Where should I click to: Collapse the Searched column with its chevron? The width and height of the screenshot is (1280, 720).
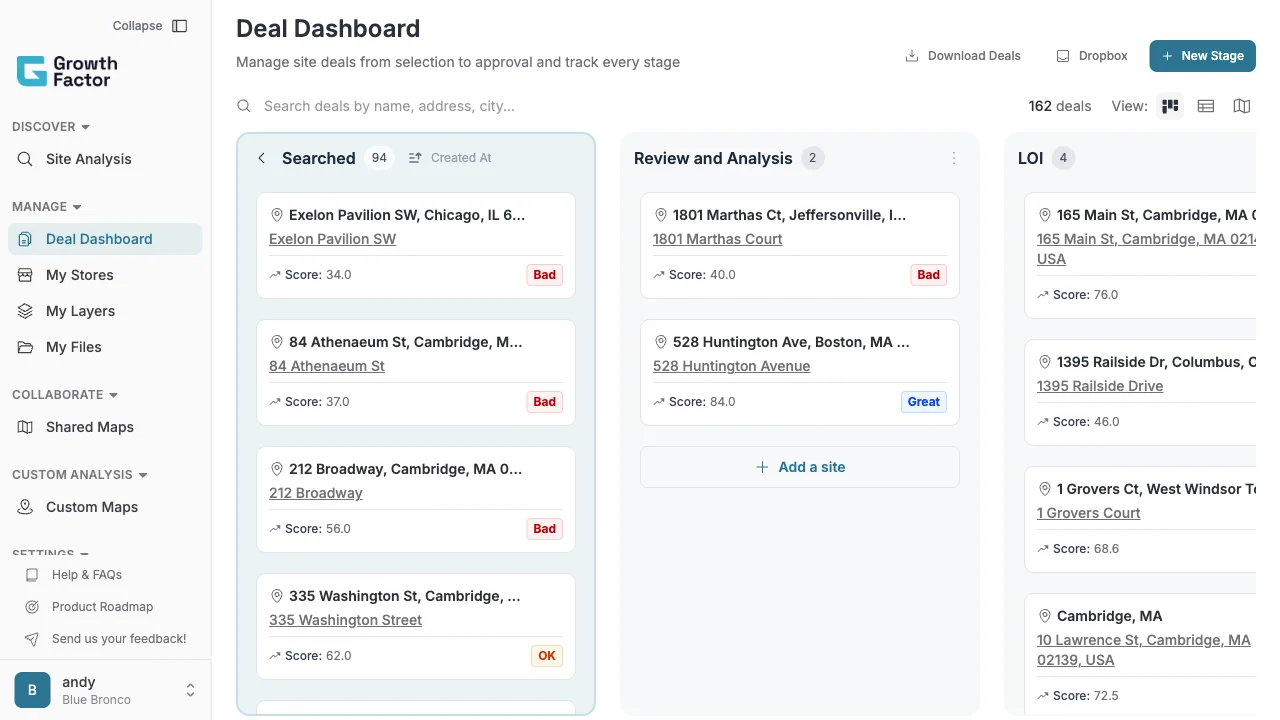coord(261,157)
